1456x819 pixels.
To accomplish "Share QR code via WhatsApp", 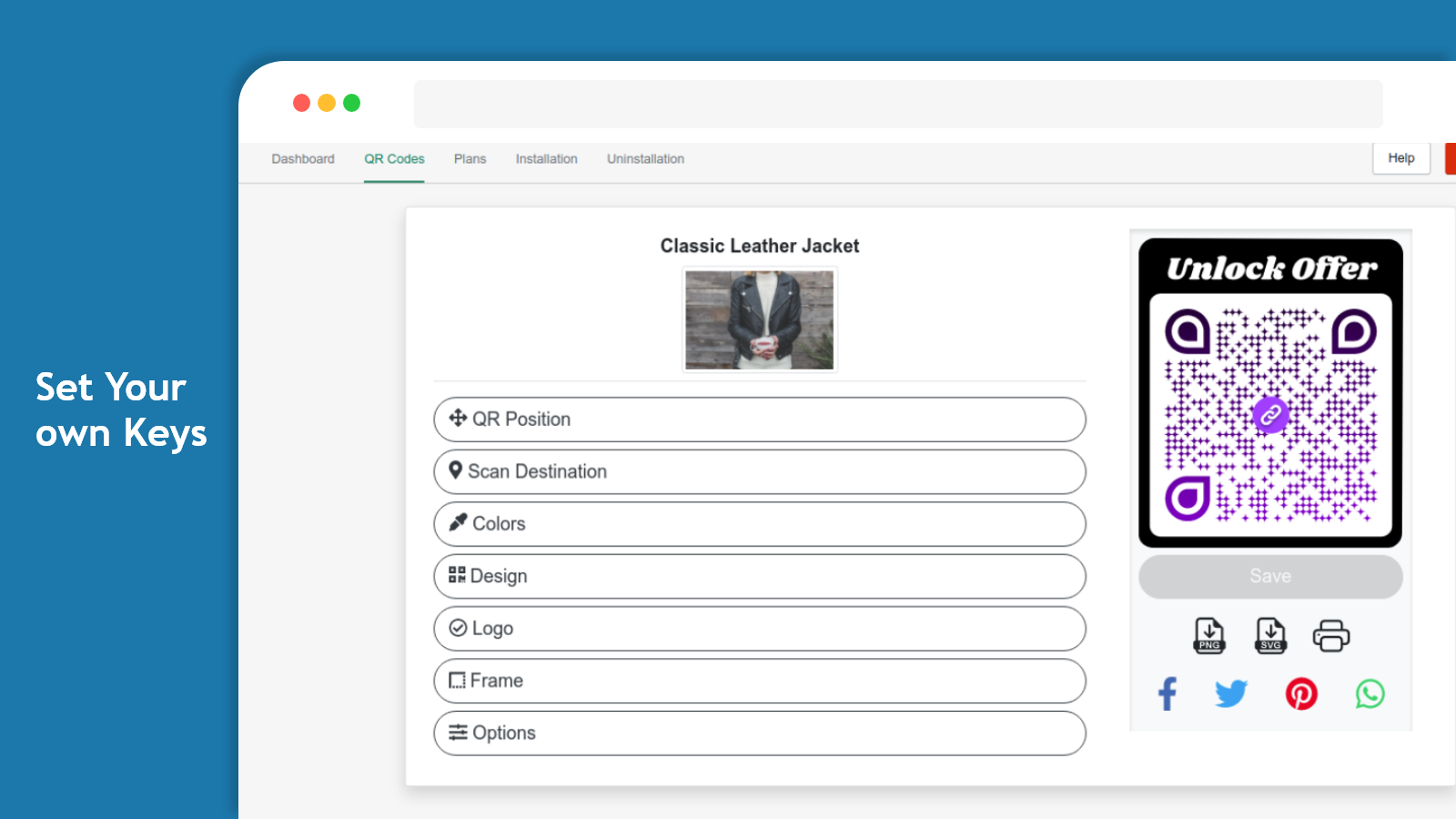I will 1370,693.
